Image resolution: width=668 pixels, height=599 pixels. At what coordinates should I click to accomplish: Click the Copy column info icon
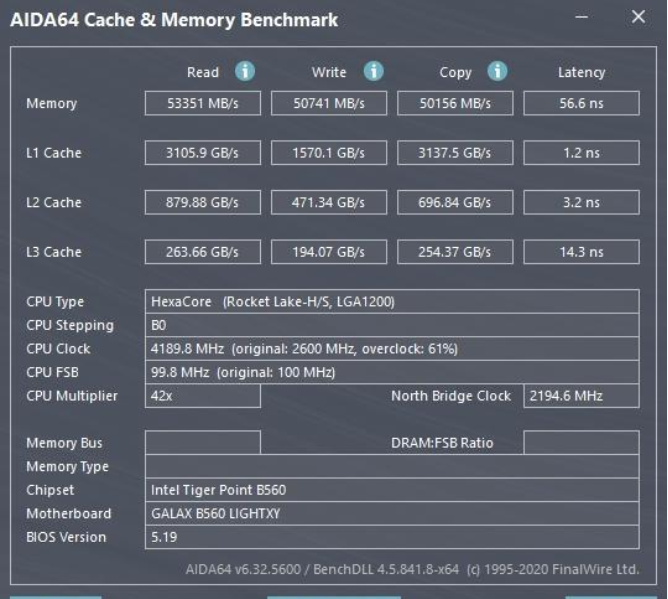(497, 71)
